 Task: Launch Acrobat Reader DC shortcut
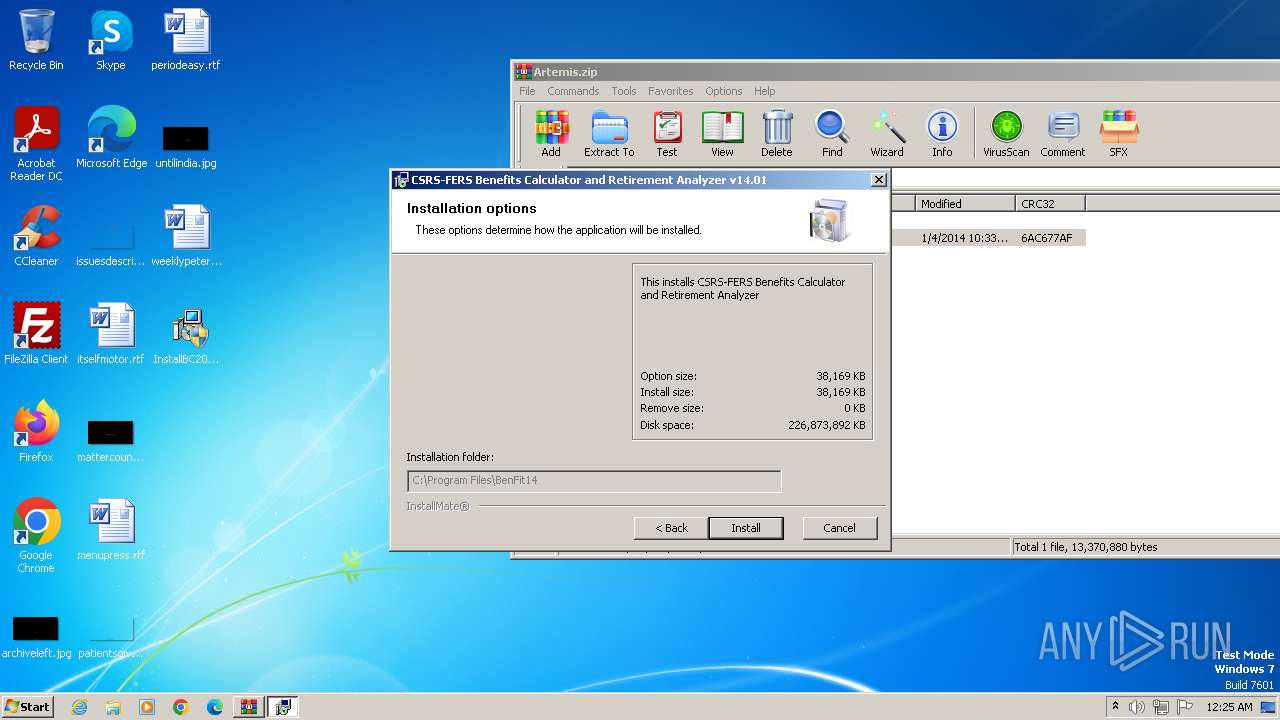(x=36, y=144)
